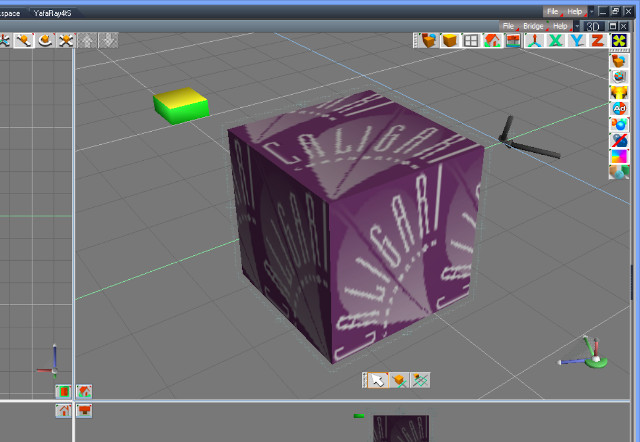Toggle the red Z axis lock

598,40
